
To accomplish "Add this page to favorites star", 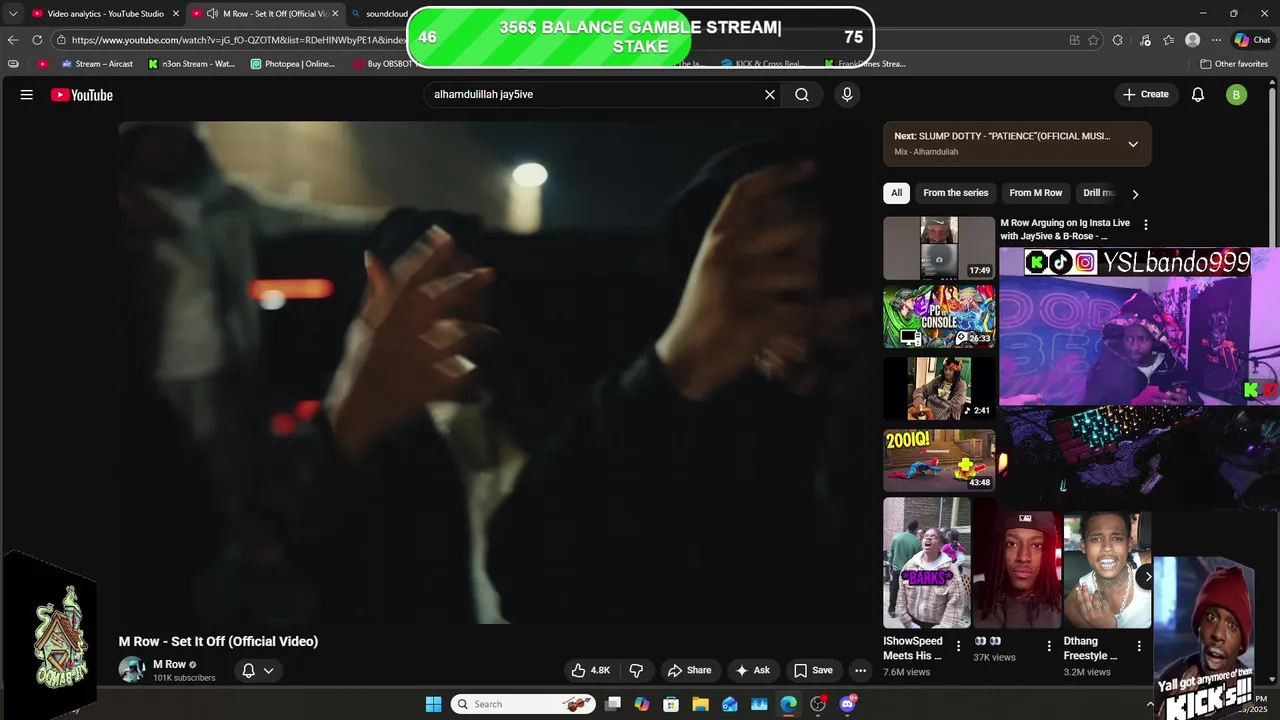I will pyautogui.click(x=1094, y=40).
